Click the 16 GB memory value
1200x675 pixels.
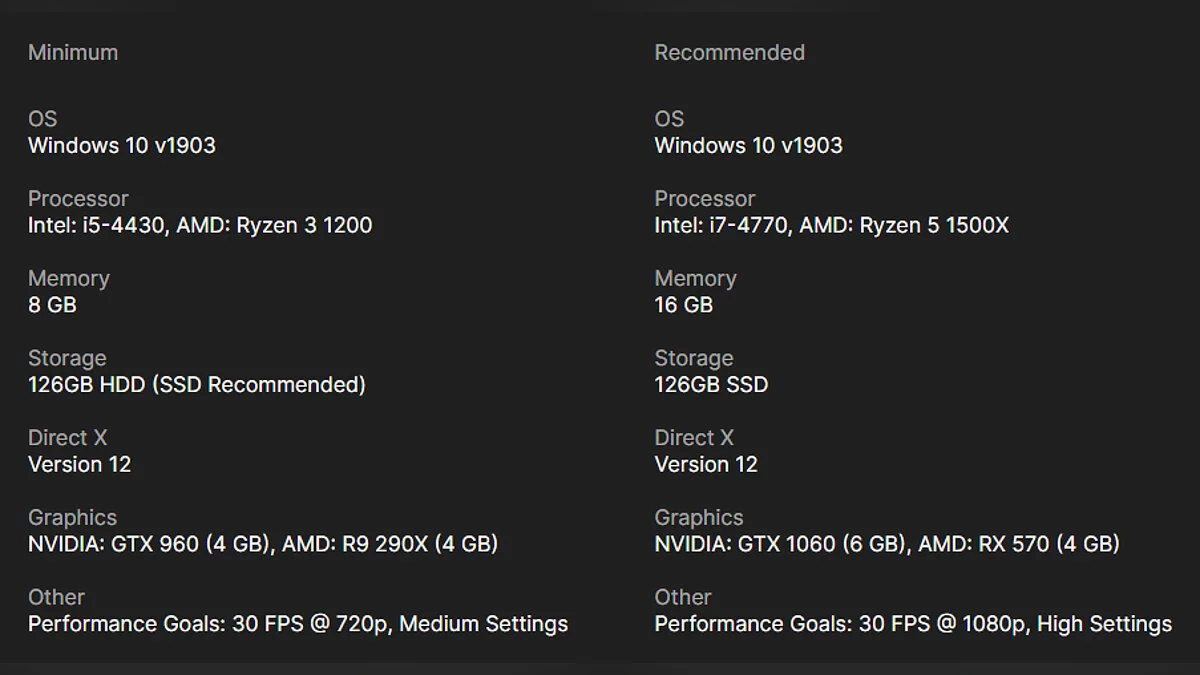pyautogui.click(x=683, y=305)
